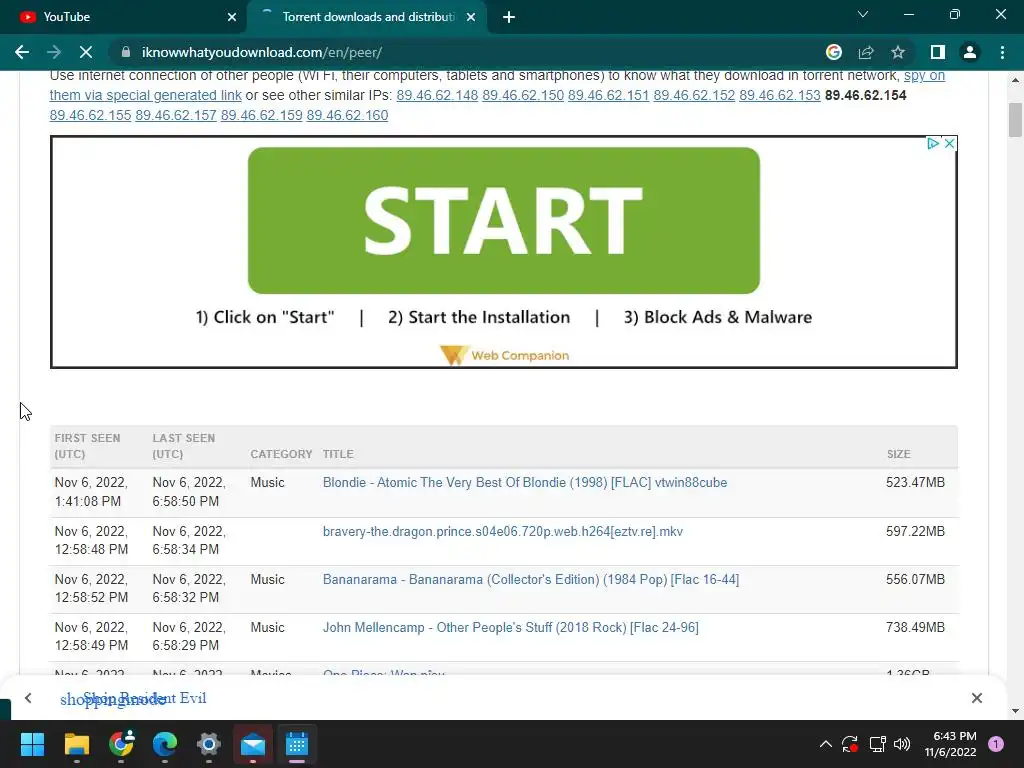Open the Calendar app from the taskbar
1024x768 pixels.
(x=296, y=744)
